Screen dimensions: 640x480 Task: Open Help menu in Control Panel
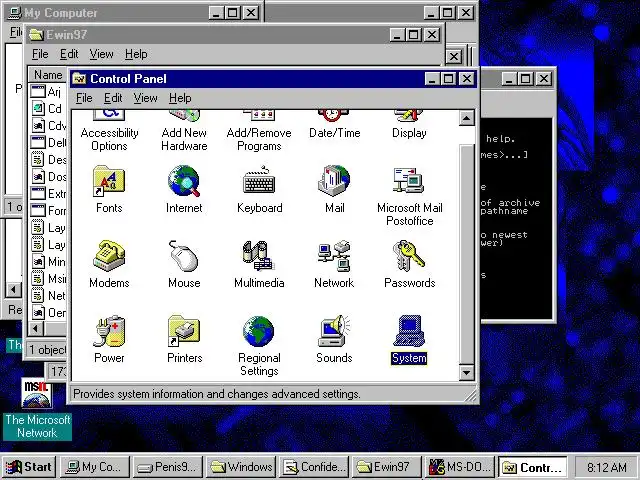click(180, 98)
